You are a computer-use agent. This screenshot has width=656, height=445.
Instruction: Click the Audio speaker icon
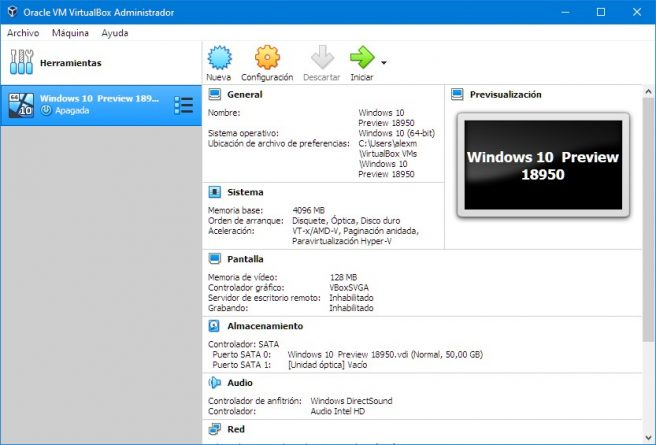pos(214,382)
